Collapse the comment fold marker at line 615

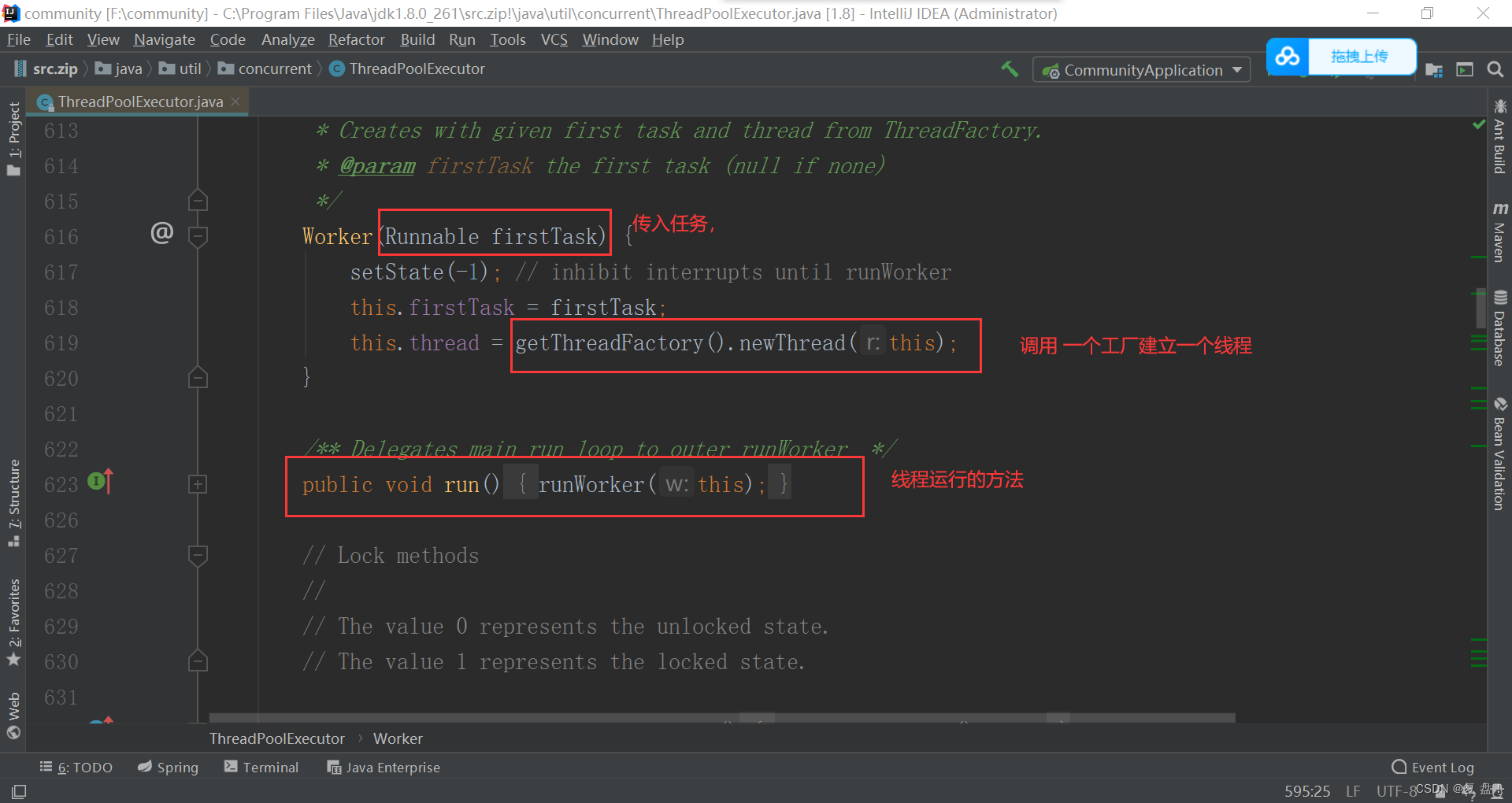pos(198,201)
